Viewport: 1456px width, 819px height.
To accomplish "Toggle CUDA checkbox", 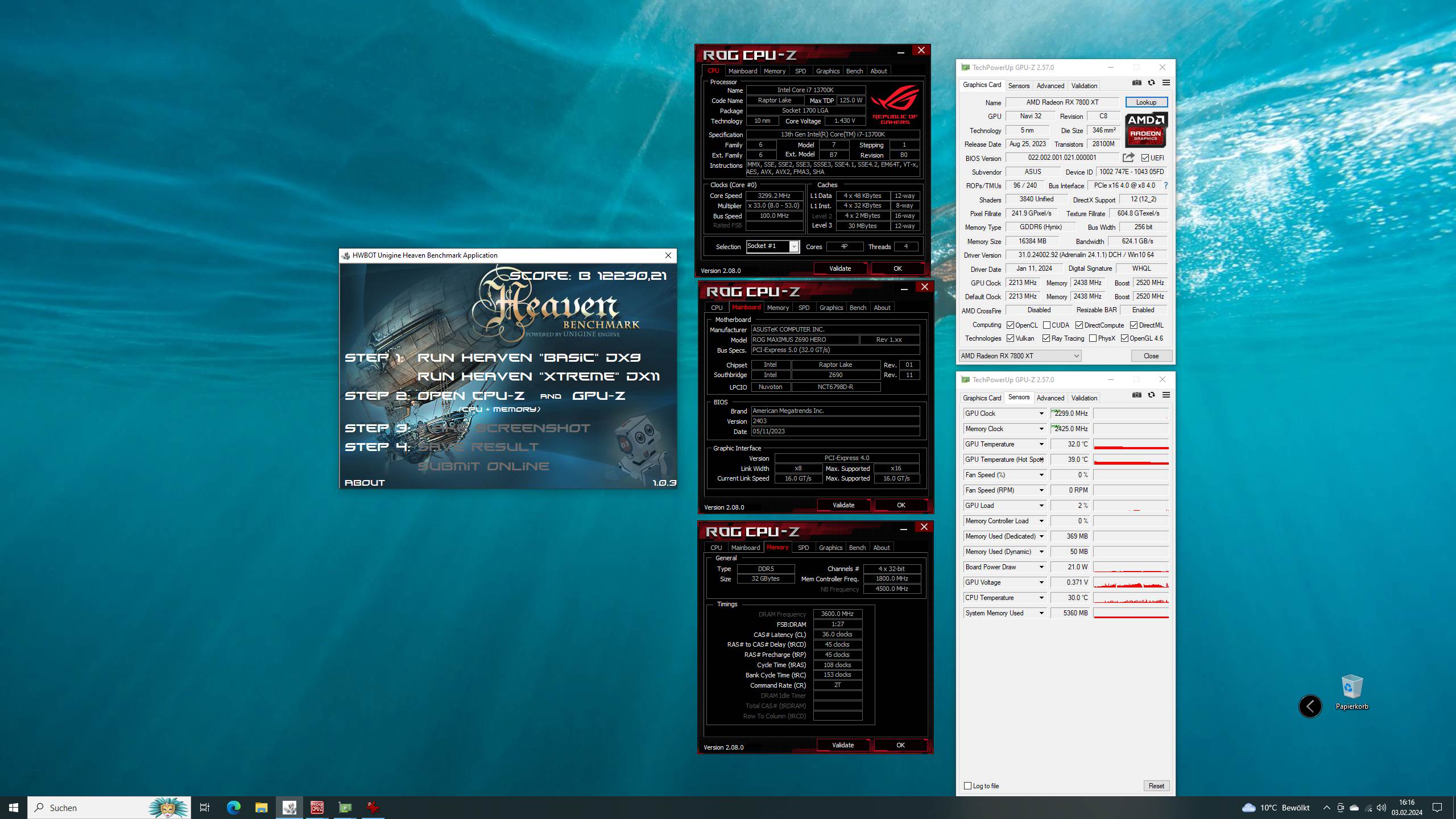I will point(1046,325).
